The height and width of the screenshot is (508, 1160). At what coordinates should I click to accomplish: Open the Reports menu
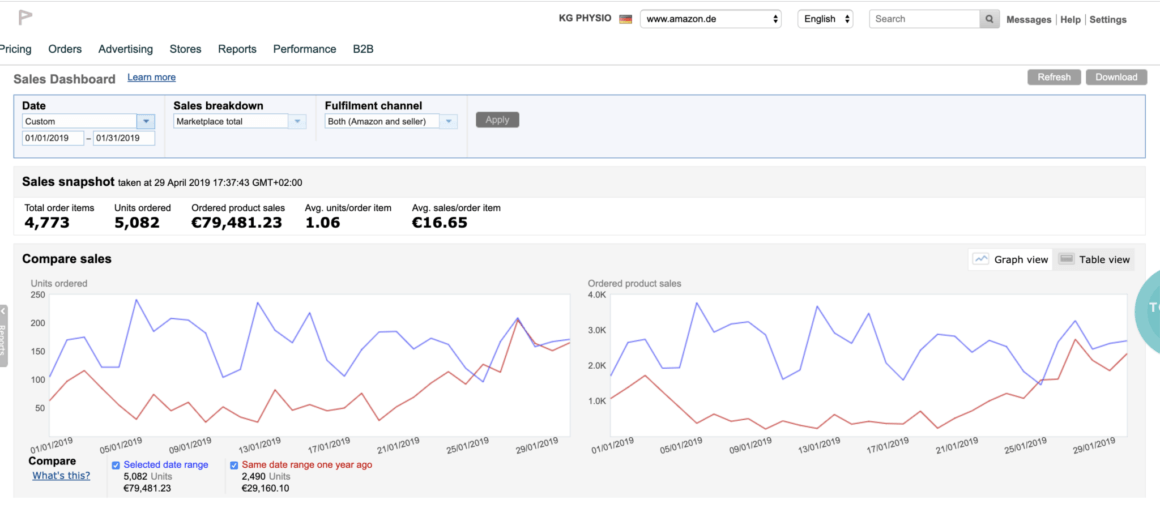[x=237, y=50]
